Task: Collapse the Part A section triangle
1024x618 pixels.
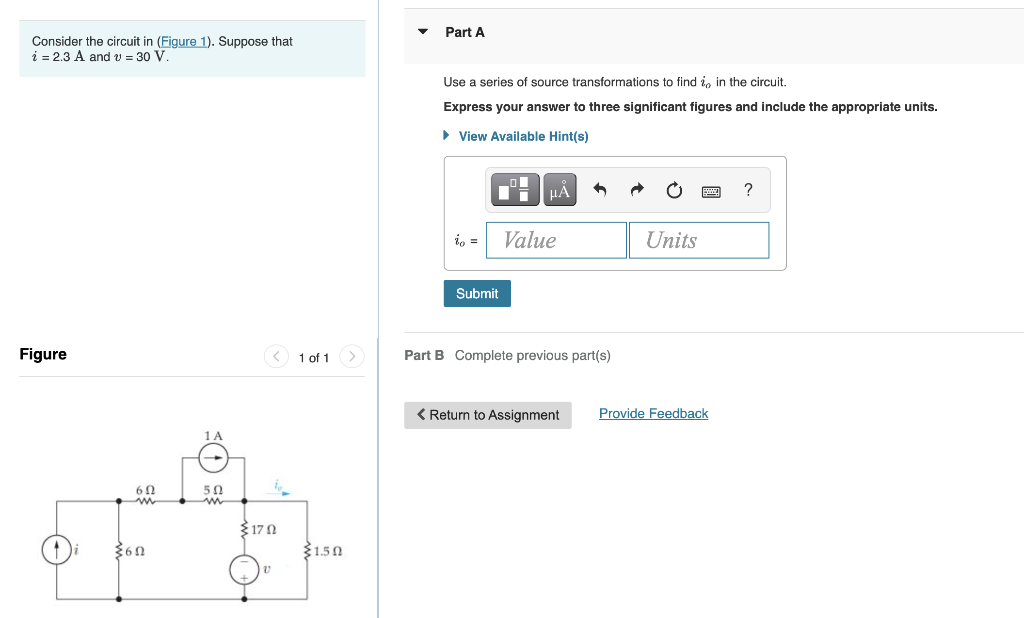Action: [x=423, y=31]
